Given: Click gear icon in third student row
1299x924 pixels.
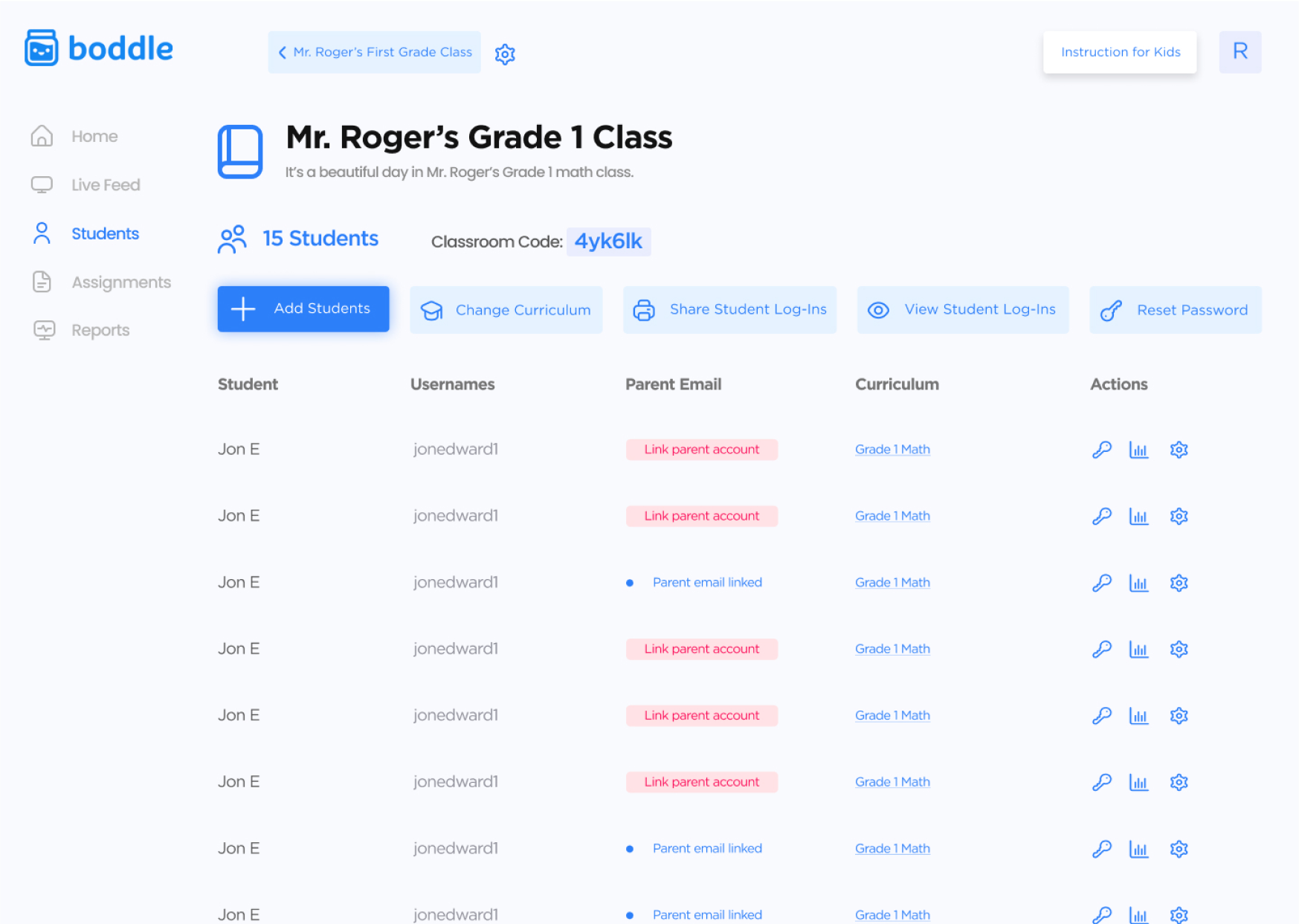Looking at the screenshot, I should point(1179,583).
